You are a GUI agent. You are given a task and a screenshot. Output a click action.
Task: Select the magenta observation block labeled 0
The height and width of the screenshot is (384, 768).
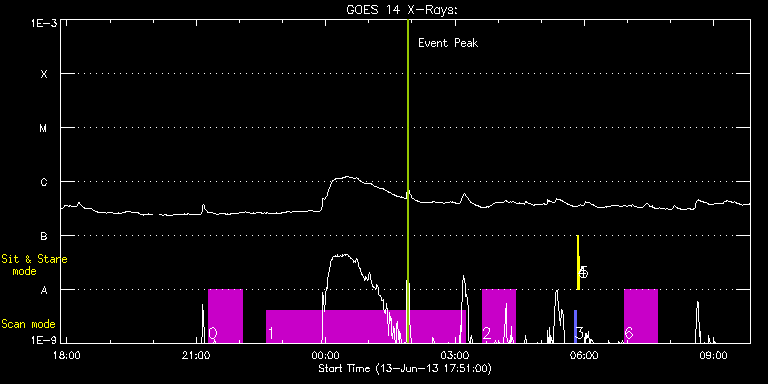[225, 316]
